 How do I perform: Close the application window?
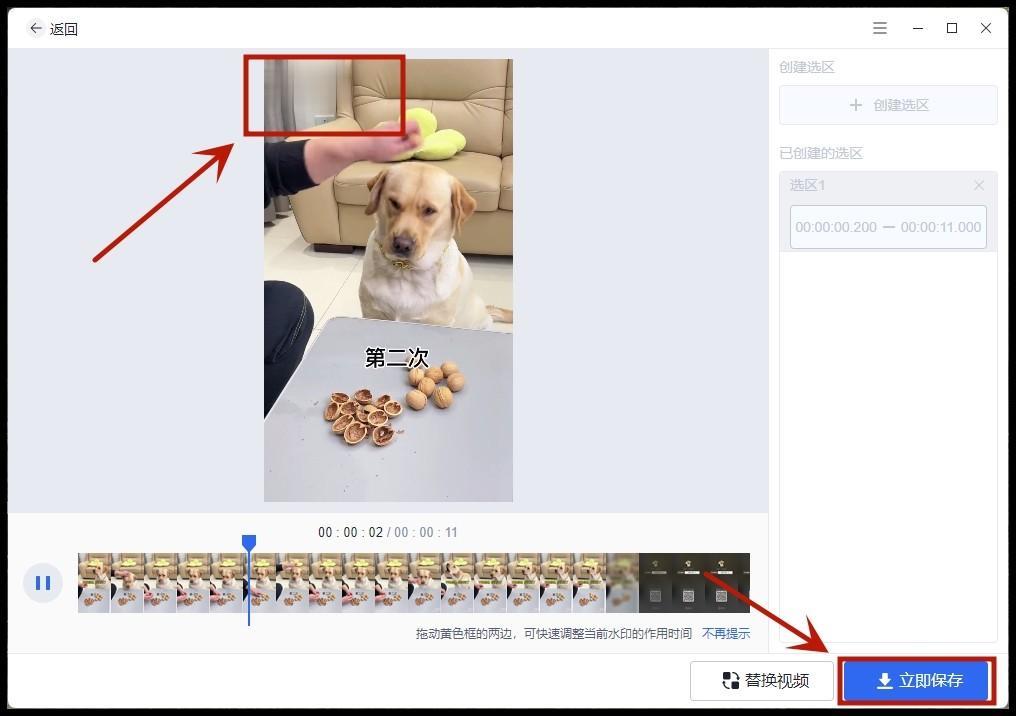click(x=986, y=28)
